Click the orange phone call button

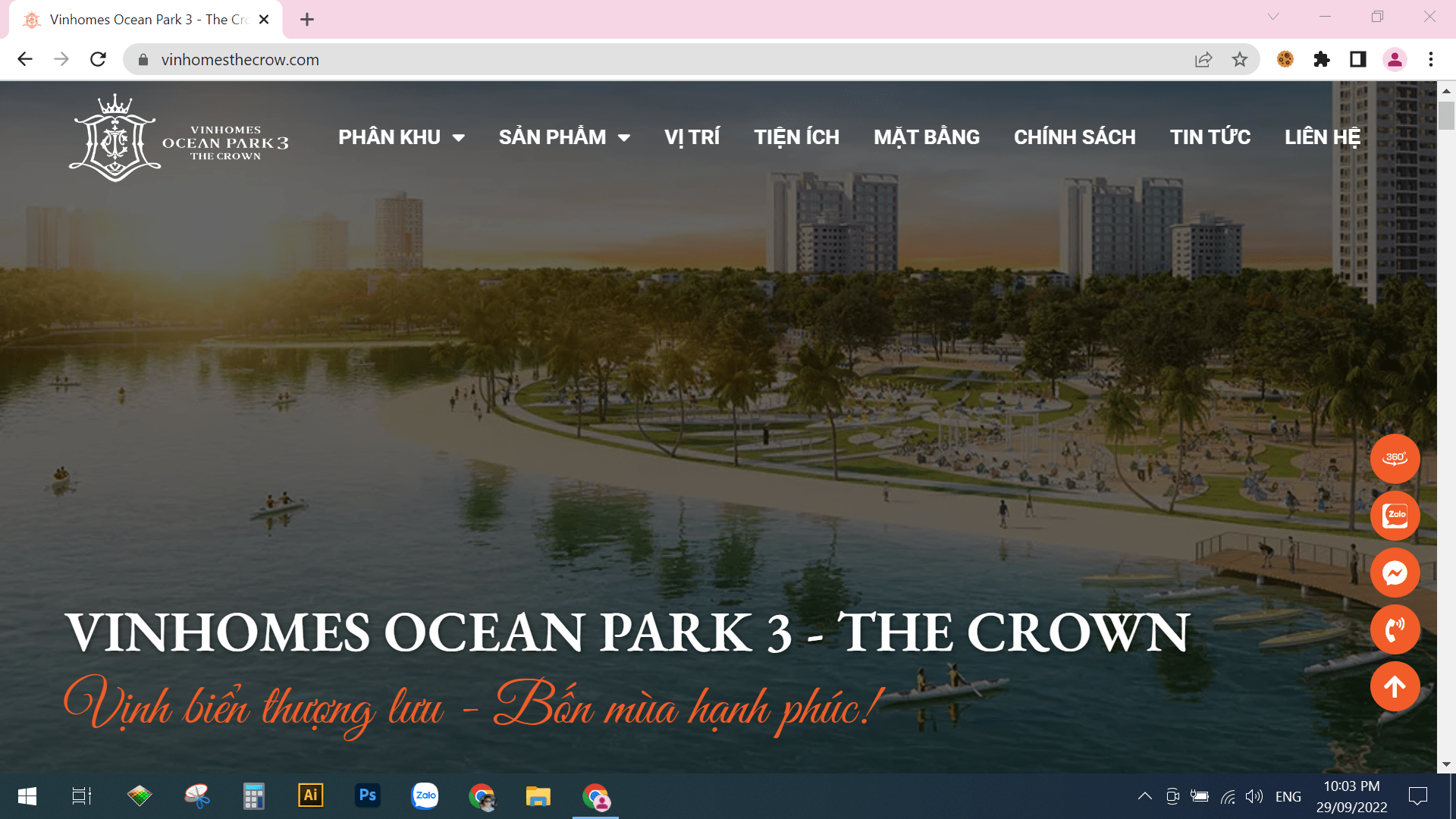click(1395, 629)
